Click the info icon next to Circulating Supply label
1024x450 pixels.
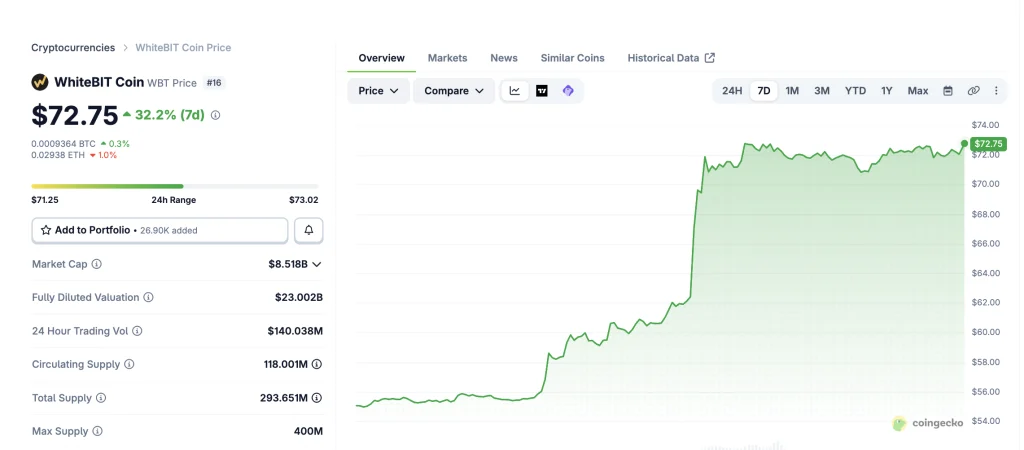click(129, 364)
